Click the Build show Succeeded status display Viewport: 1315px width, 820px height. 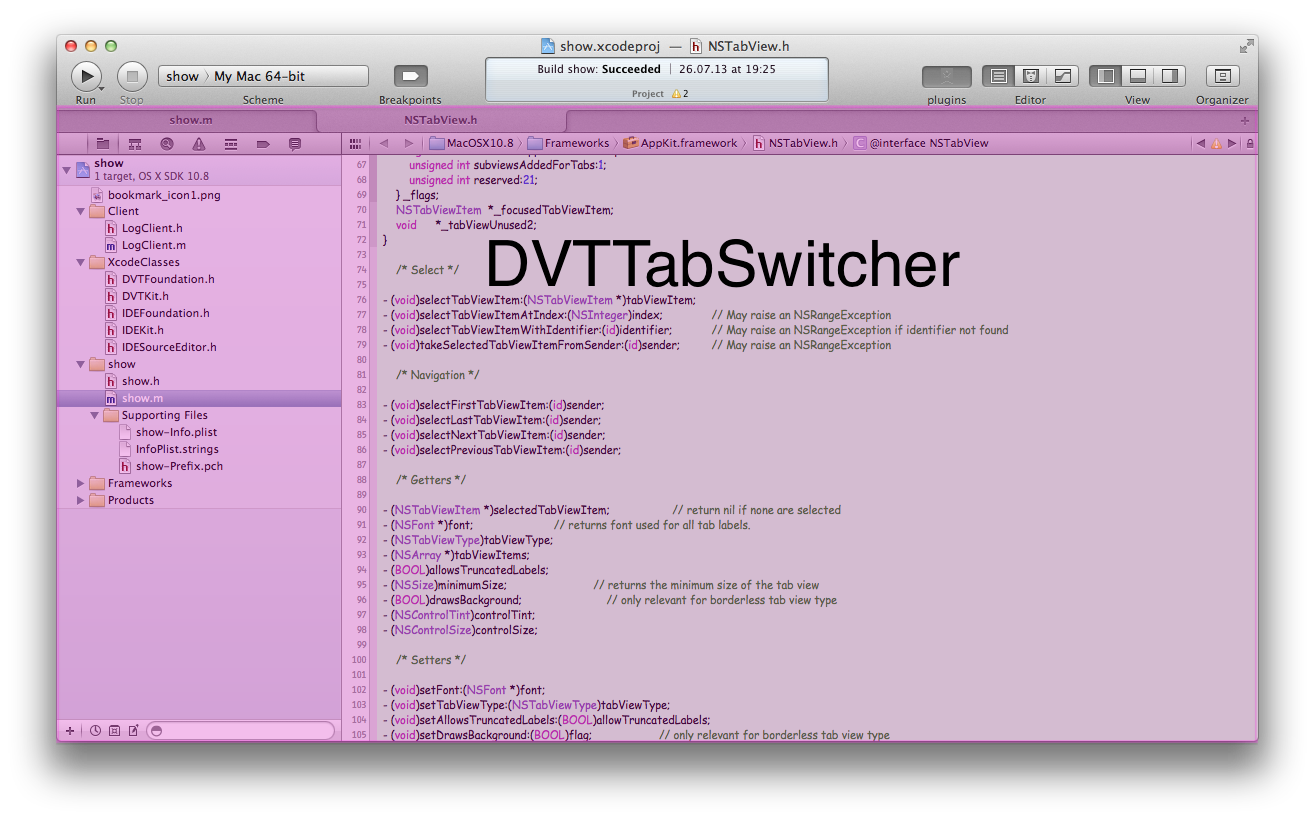657,79
